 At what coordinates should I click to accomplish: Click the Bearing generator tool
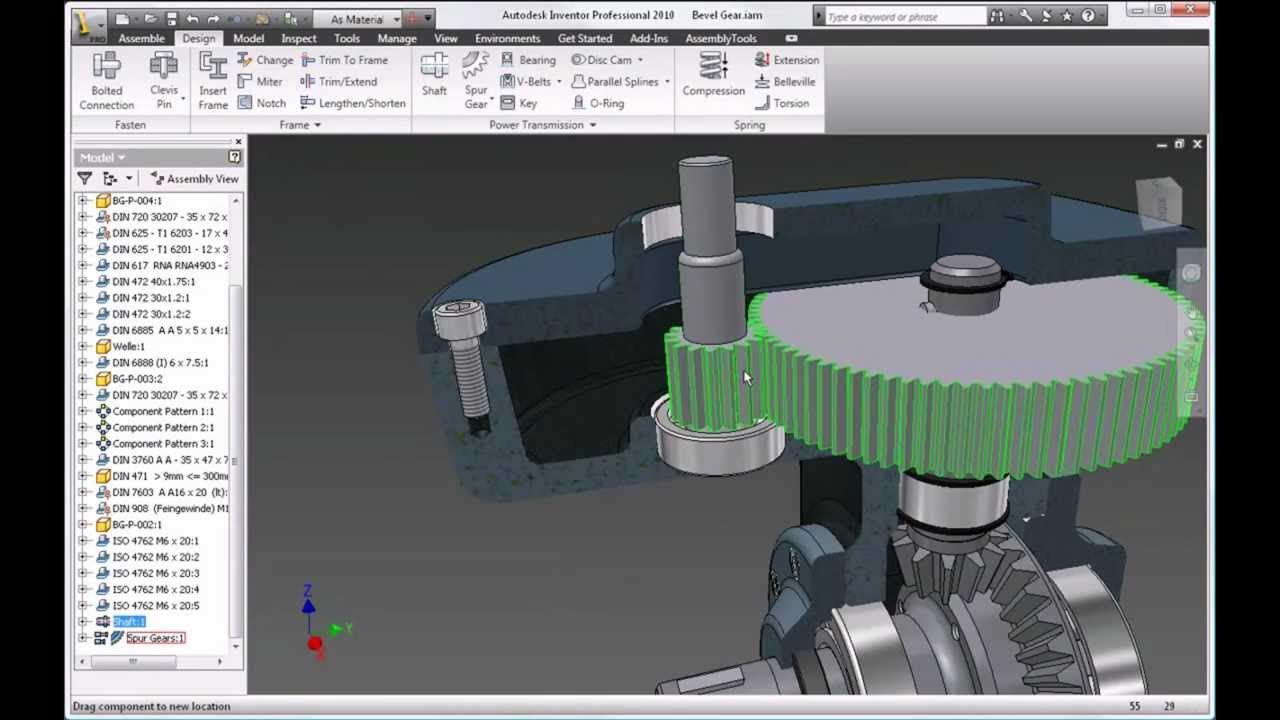[x=527, y=60]
